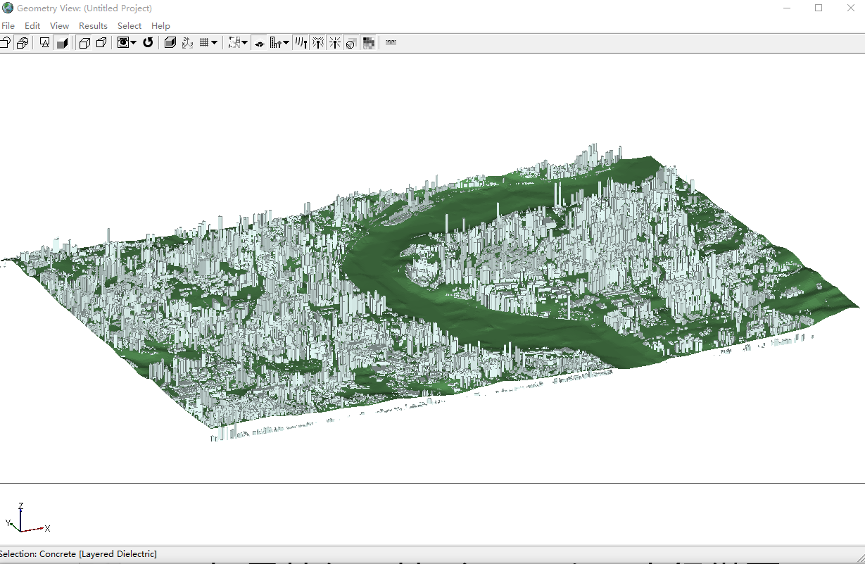The width and height of the screenshot is (866, 564).
Task: Click the 3D gray cube render icon
Action: (169, 43)
